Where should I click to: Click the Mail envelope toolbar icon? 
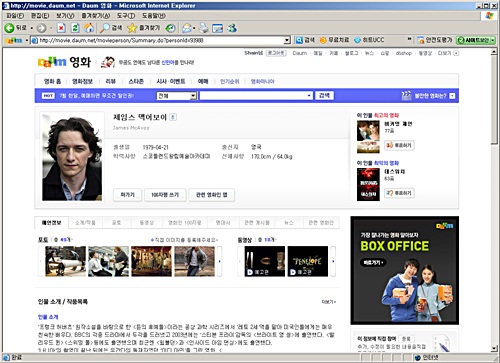pyautogui.click(x=187, y=28)
